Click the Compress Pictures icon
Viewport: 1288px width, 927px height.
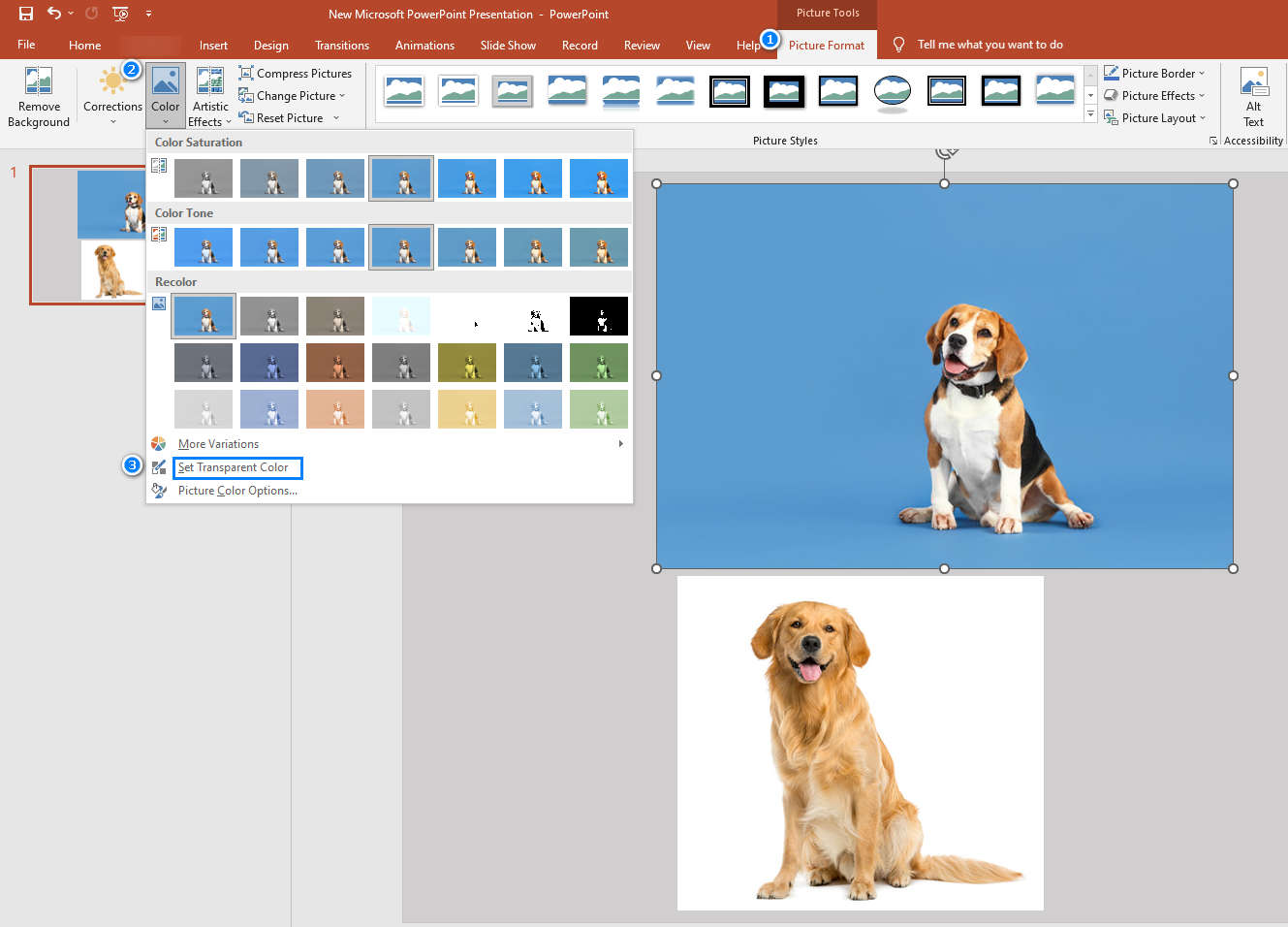pos(246,74)
